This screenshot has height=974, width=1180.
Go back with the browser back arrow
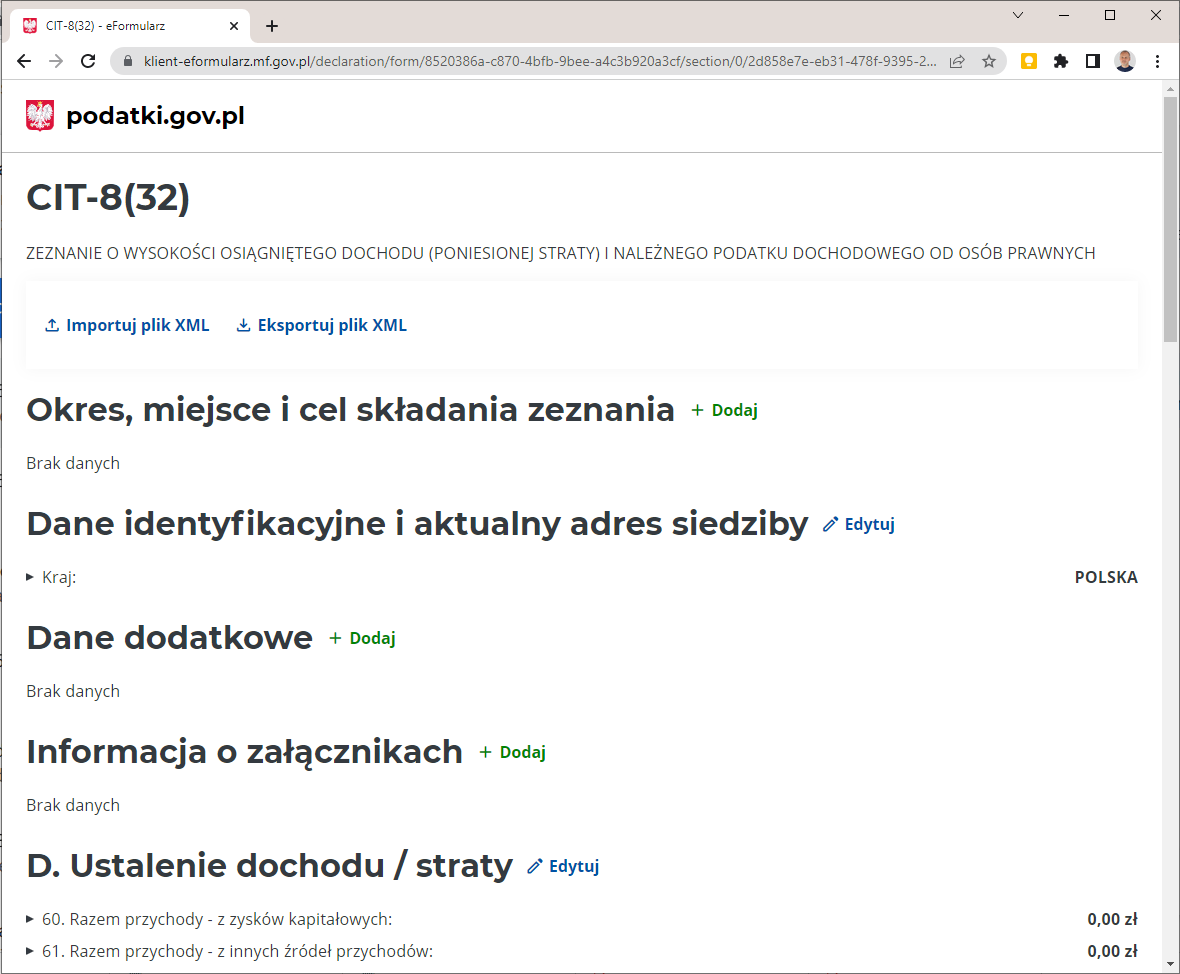coord(25,61)
